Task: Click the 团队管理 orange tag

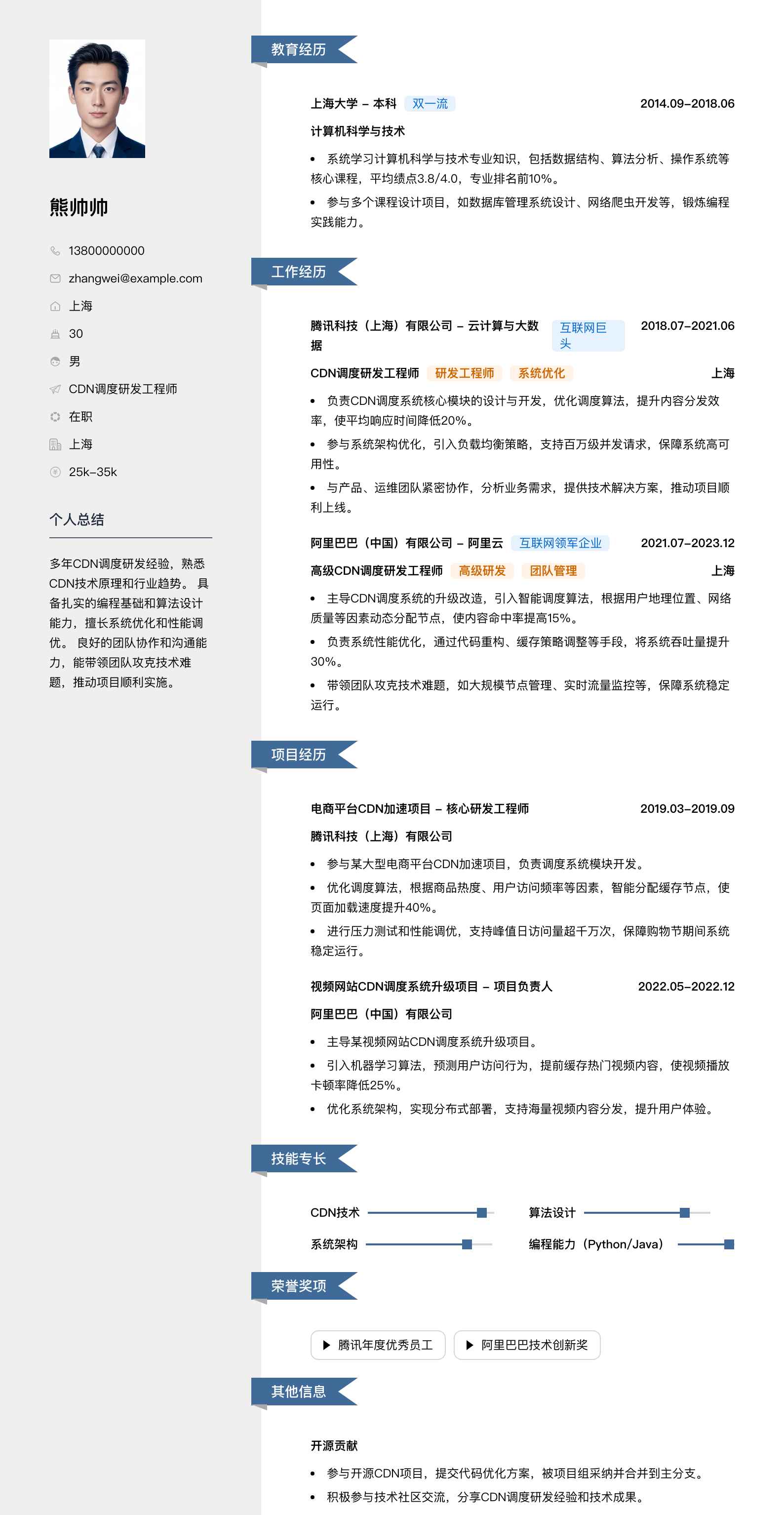Action: click(553, 570)
